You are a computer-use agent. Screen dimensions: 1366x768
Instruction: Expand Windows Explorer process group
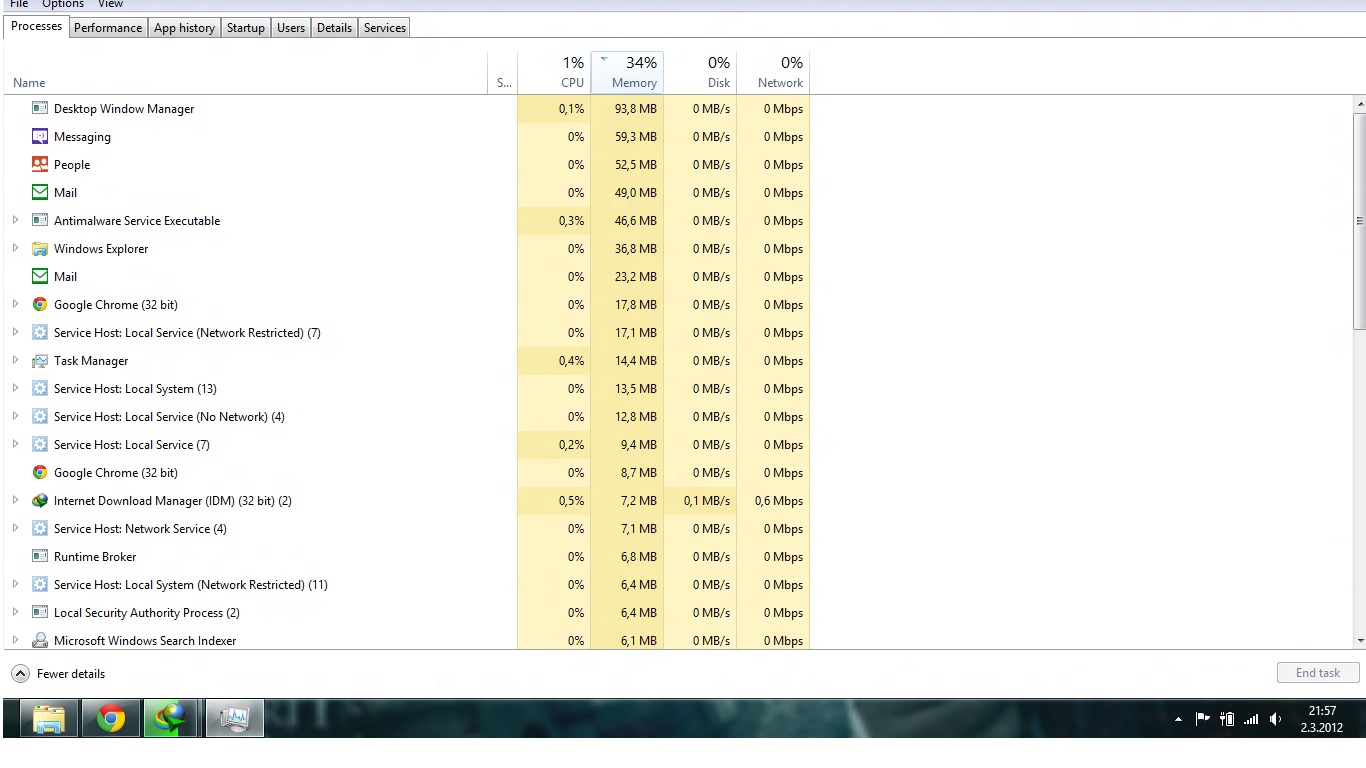pyautogui.click(x=15, y=248)
